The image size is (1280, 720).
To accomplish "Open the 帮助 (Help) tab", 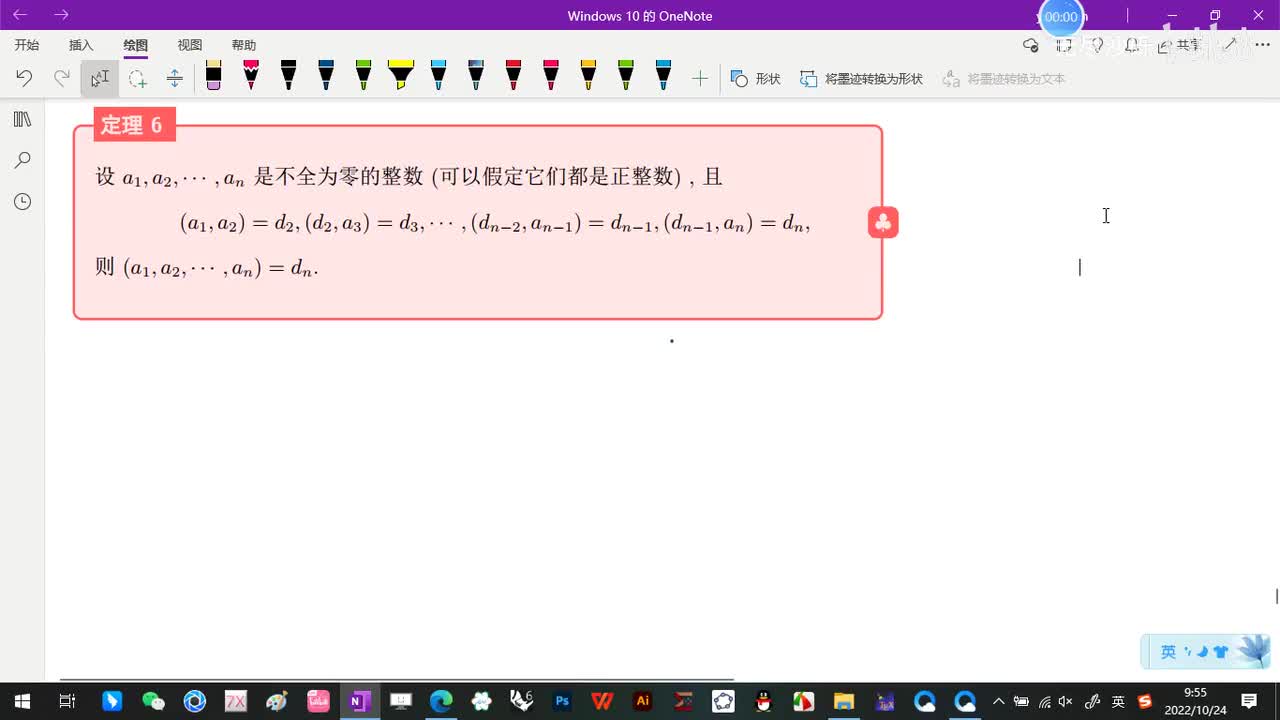I will pos(244,45).
